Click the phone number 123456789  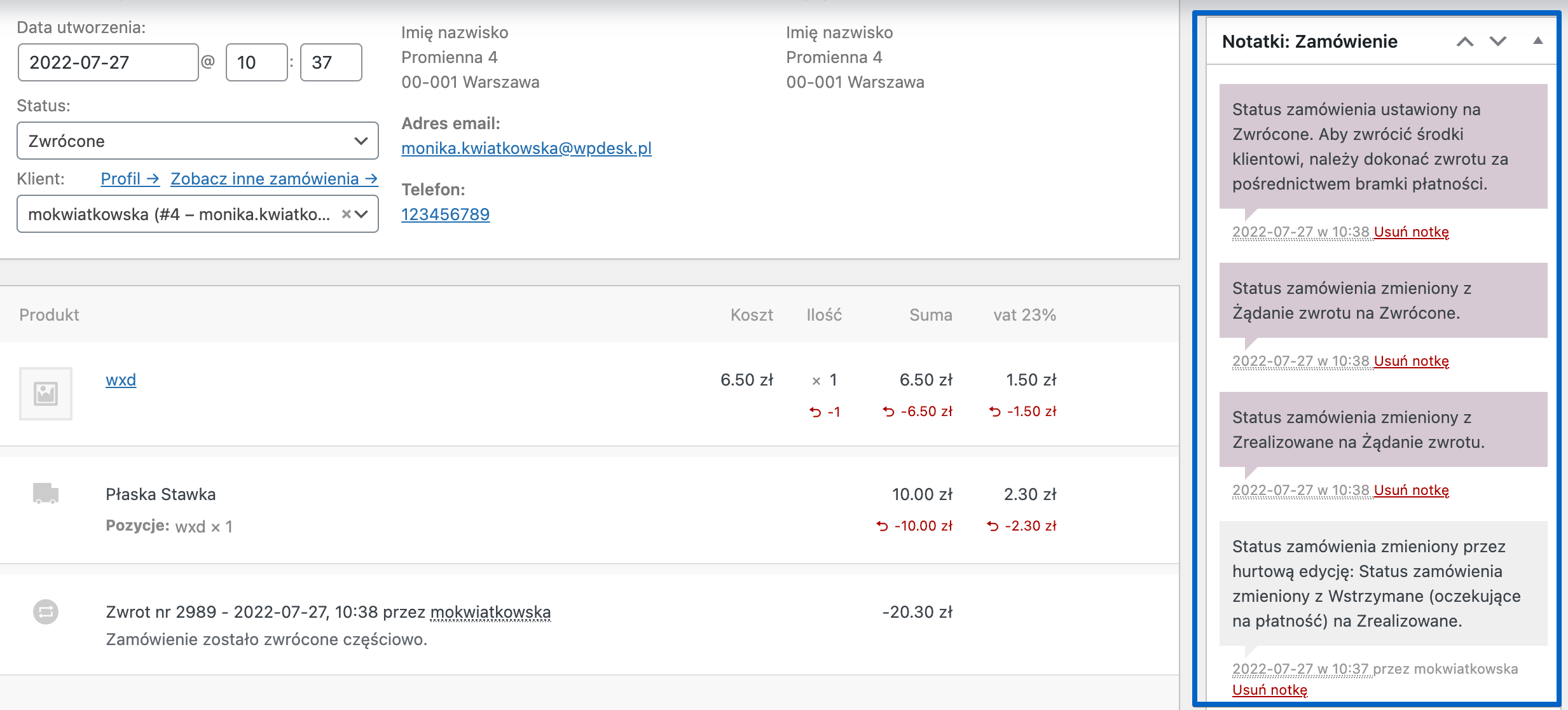445,214
